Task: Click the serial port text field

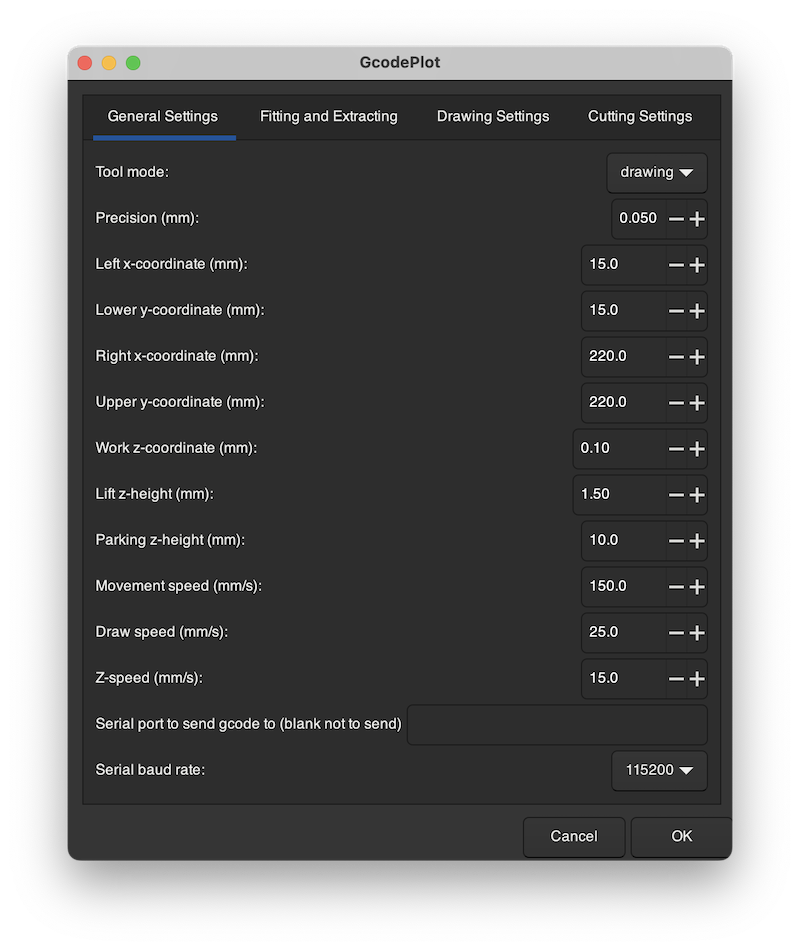Action: 556,725
